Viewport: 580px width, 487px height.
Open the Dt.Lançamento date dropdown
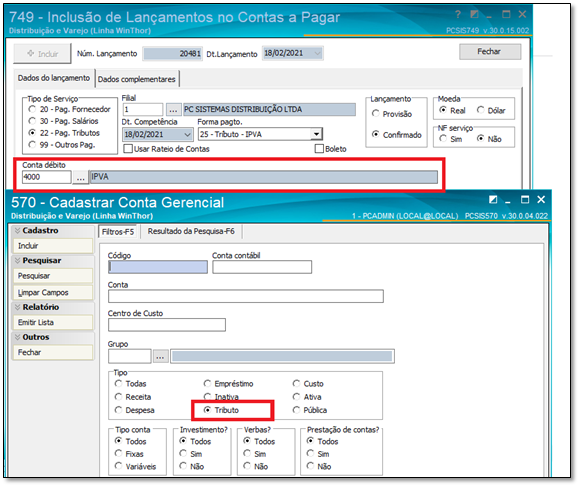point(317,54)
